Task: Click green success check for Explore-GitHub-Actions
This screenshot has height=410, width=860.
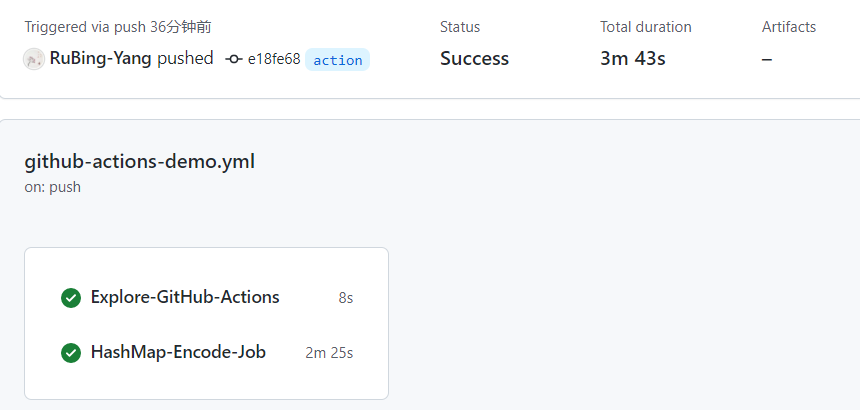Action: point(71,298)
